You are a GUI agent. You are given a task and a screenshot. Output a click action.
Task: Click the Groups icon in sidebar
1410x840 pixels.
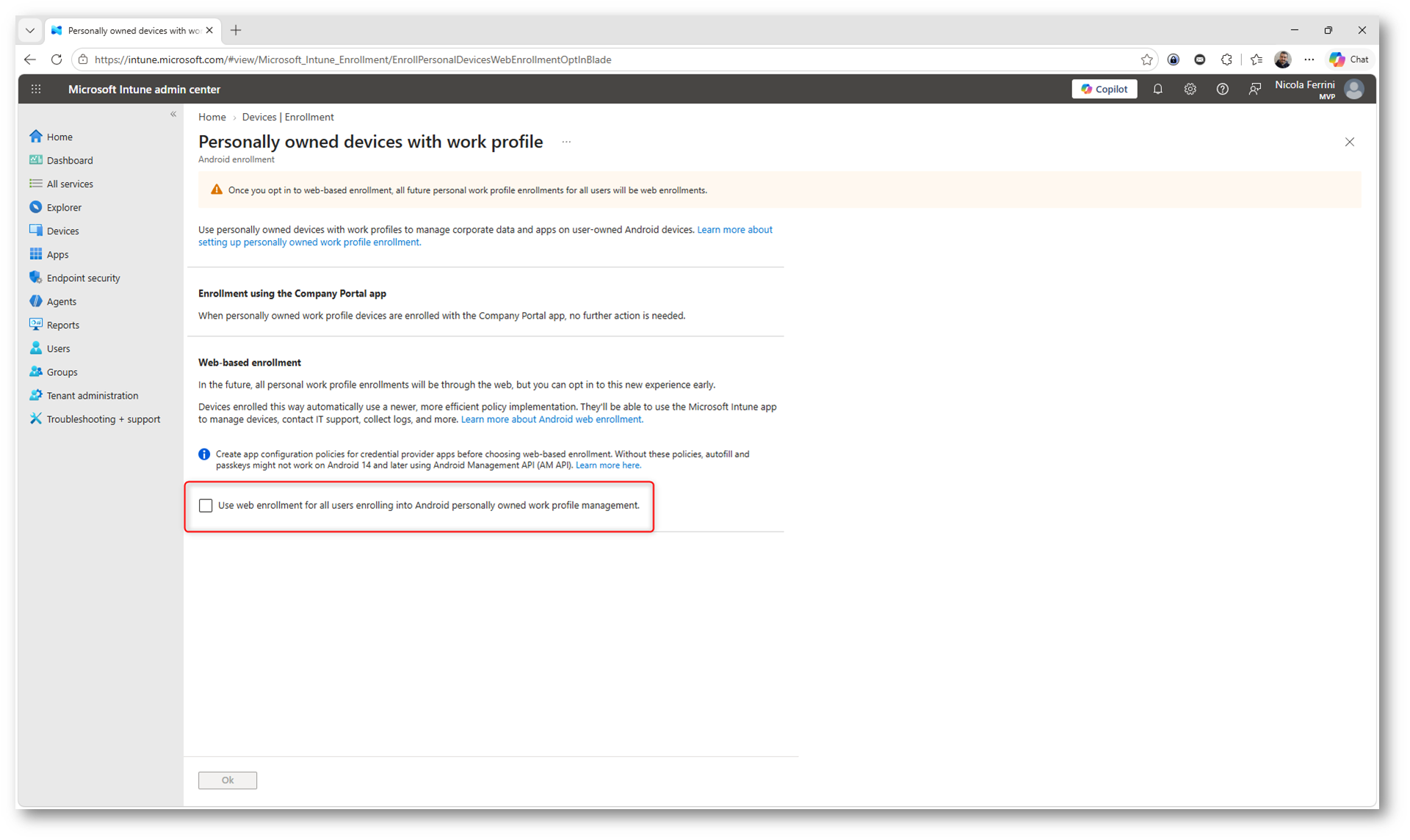[35, 372]
